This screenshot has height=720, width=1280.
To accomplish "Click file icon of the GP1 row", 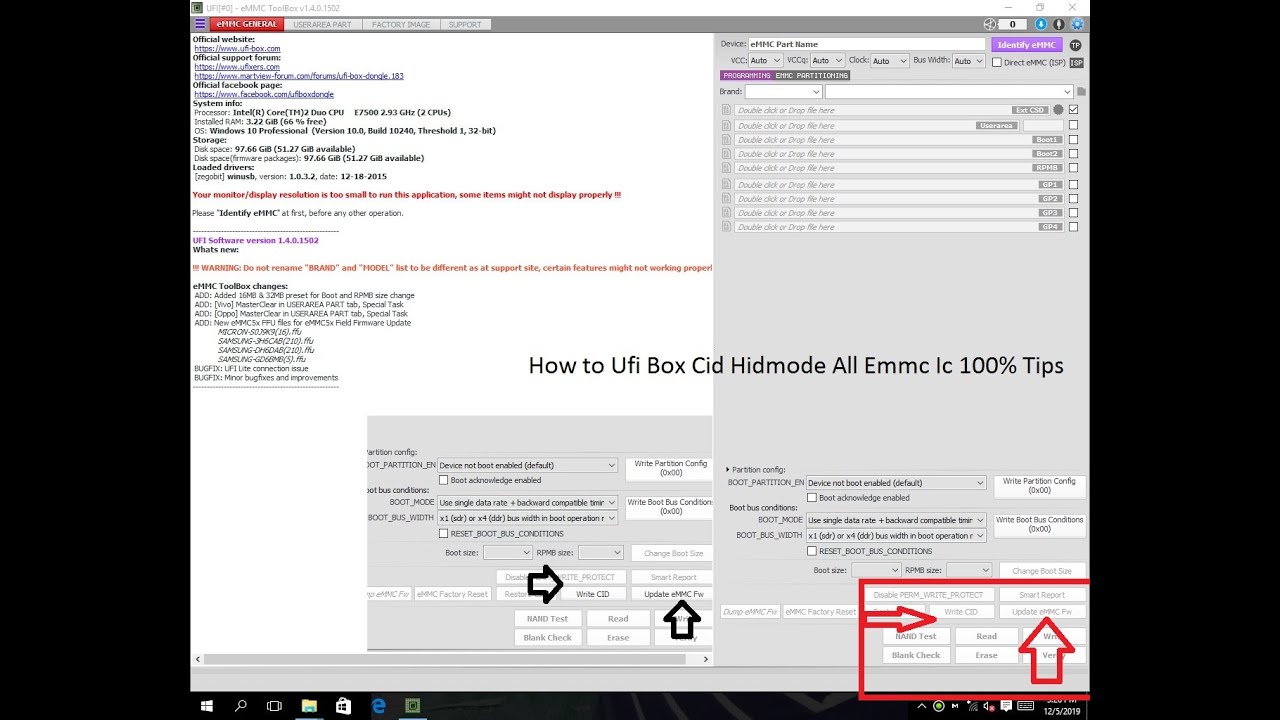I will (x=726, y=185).
